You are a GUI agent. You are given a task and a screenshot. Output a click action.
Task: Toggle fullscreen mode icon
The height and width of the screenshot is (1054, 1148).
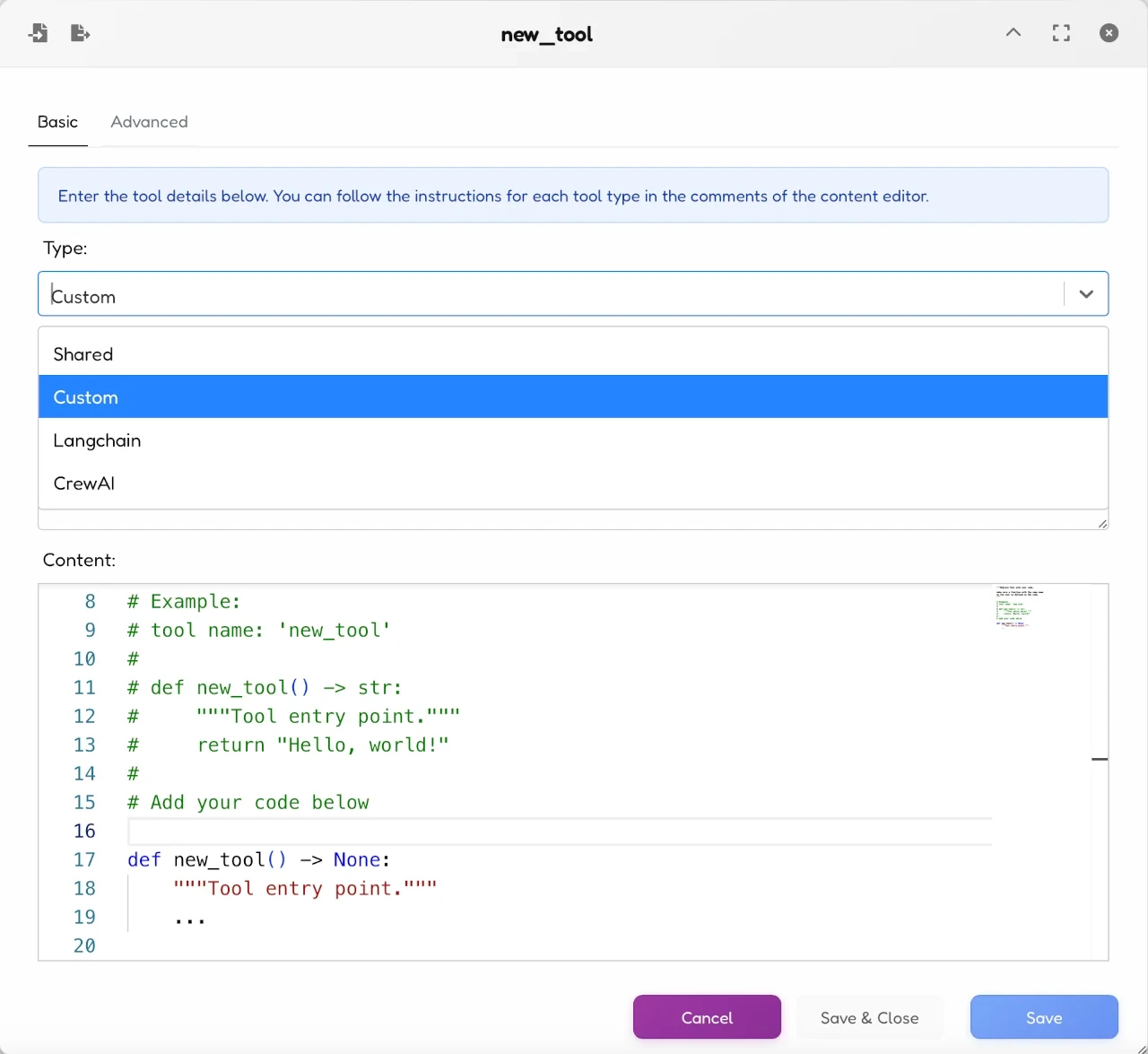1061,33
